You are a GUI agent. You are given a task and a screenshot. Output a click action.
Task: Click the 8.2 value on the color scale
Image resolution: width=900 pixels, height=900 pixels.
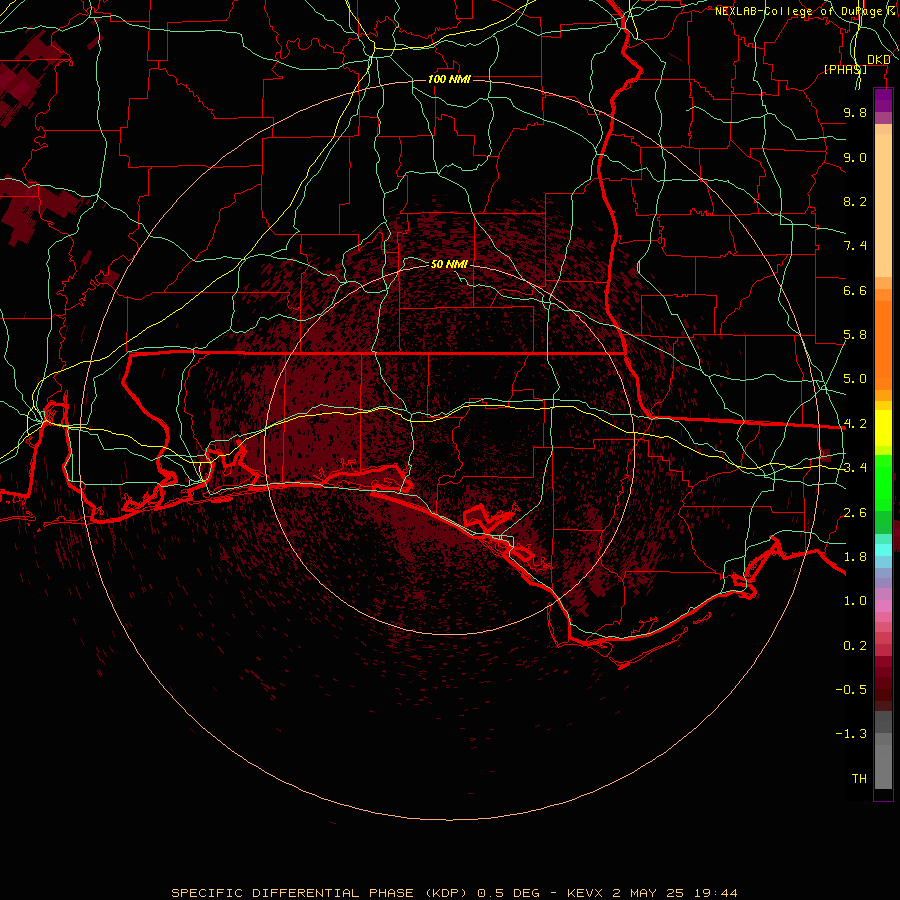pos(855,201)
